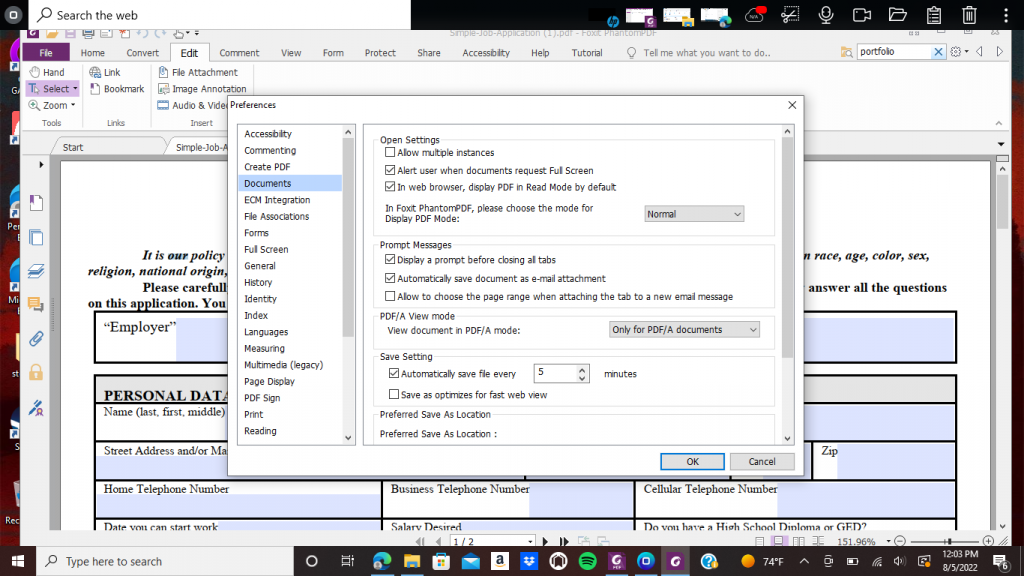Go to next search result arrow
The width and height of the screenshot is (1024, 576).
coord(999,52)
